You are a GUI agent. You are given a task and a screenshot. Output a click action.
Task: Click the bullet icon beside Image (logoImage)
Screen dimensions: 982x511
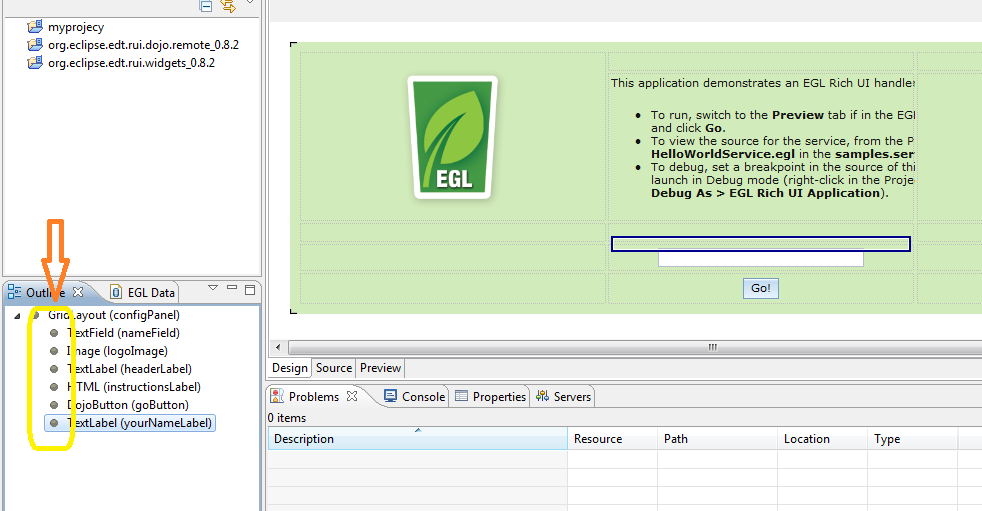[x=54, y=351]
